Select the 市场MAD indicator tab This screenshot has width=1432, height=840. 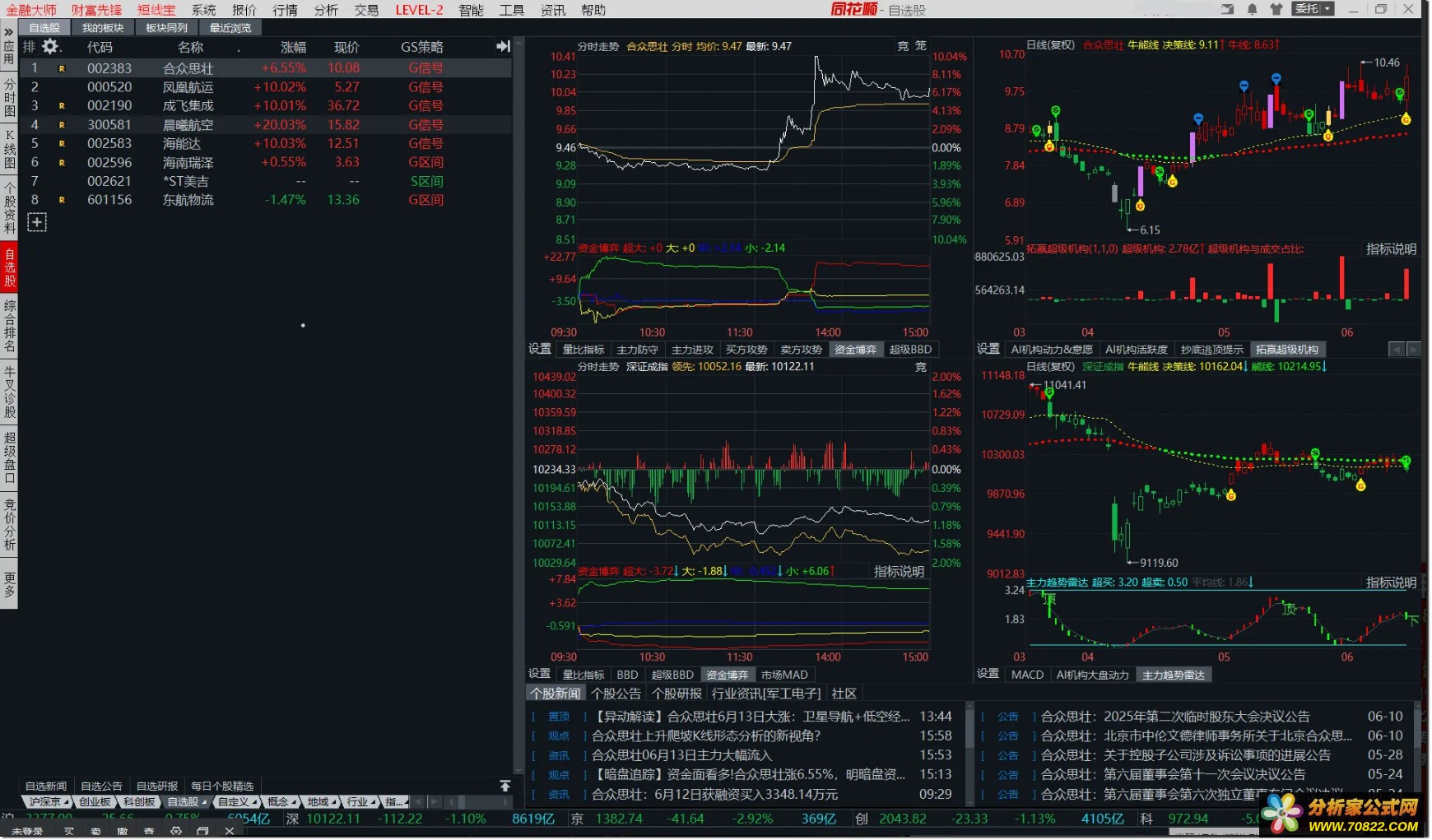point(783,675)
